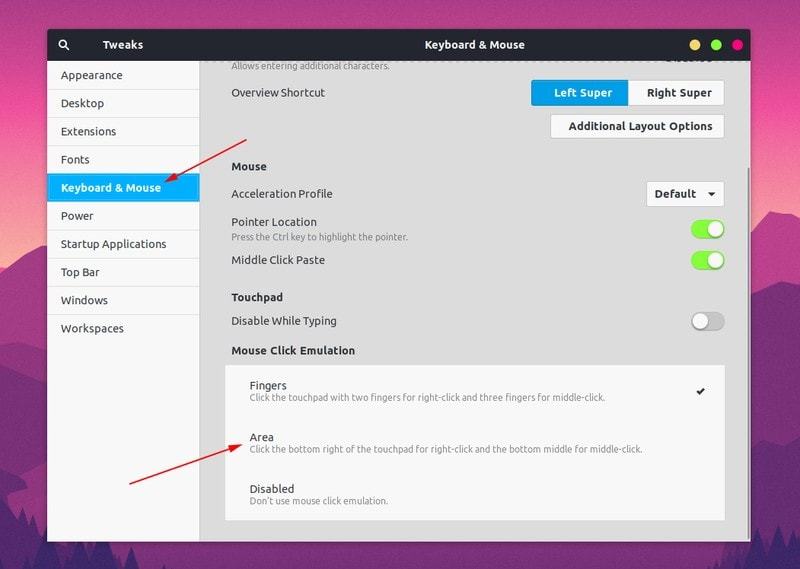Open Additional Layout Options
The image size is (800, 569).
click(639, 126)
